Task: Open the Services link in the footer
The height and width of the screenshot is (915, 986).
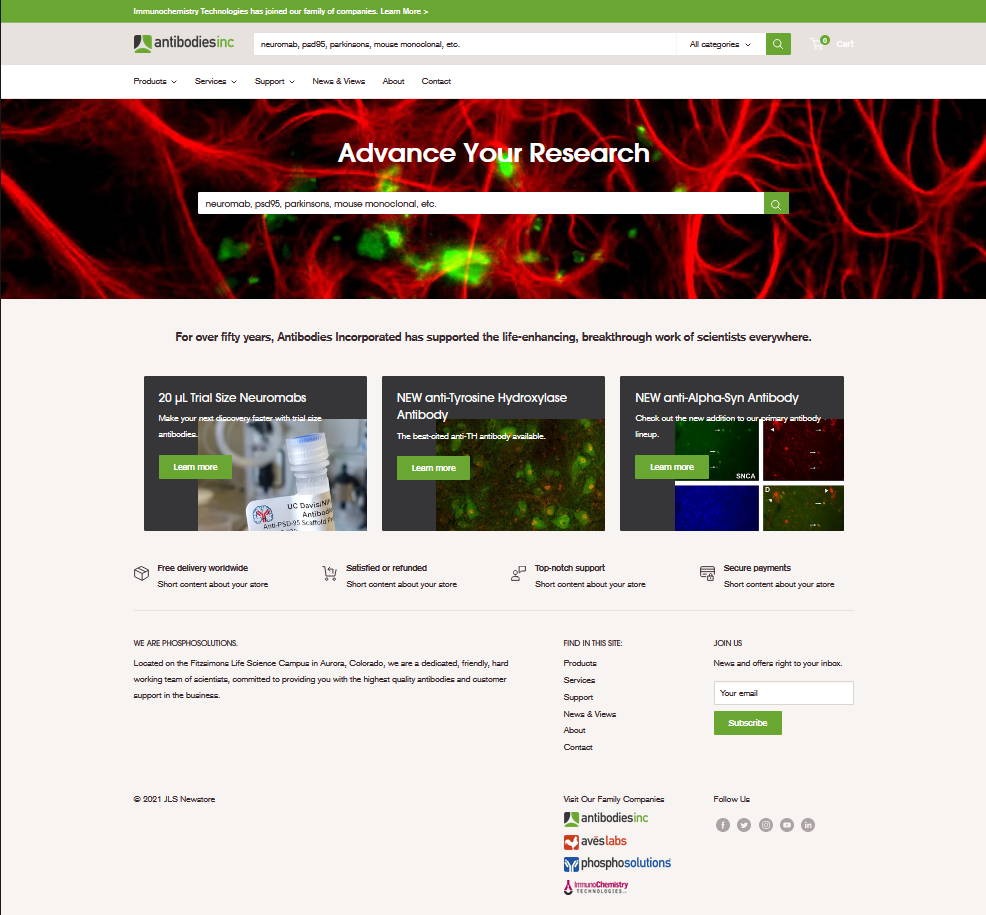Action: coord(579,680)
